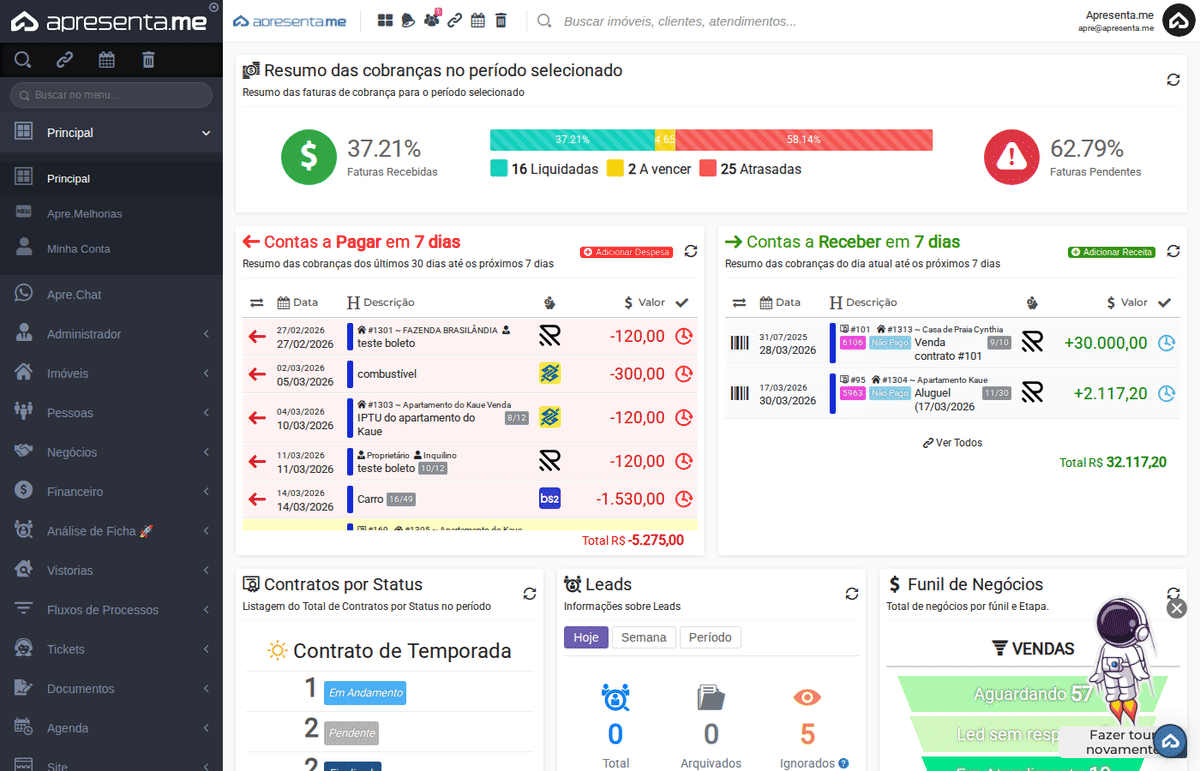Select the Hoje filter in Leads
This screenshot has height=771, width=1200.
586,637
